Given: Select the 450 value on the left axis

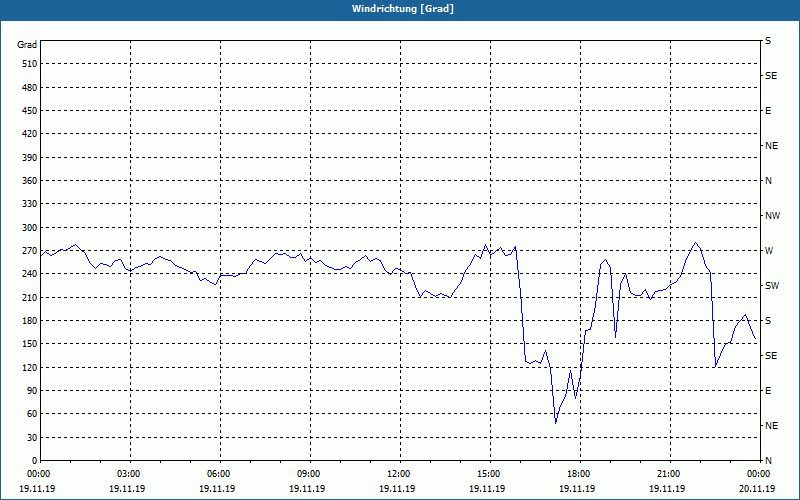Looking at the screenshot, I should 30,111.
